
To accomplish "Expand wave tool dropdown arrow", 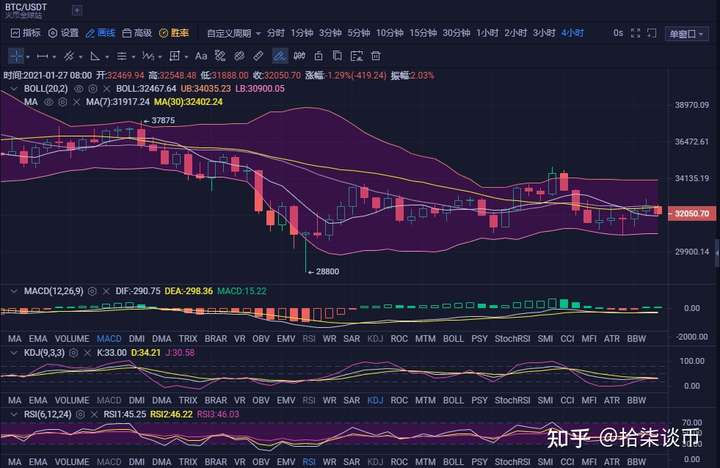I will (160, 57).
